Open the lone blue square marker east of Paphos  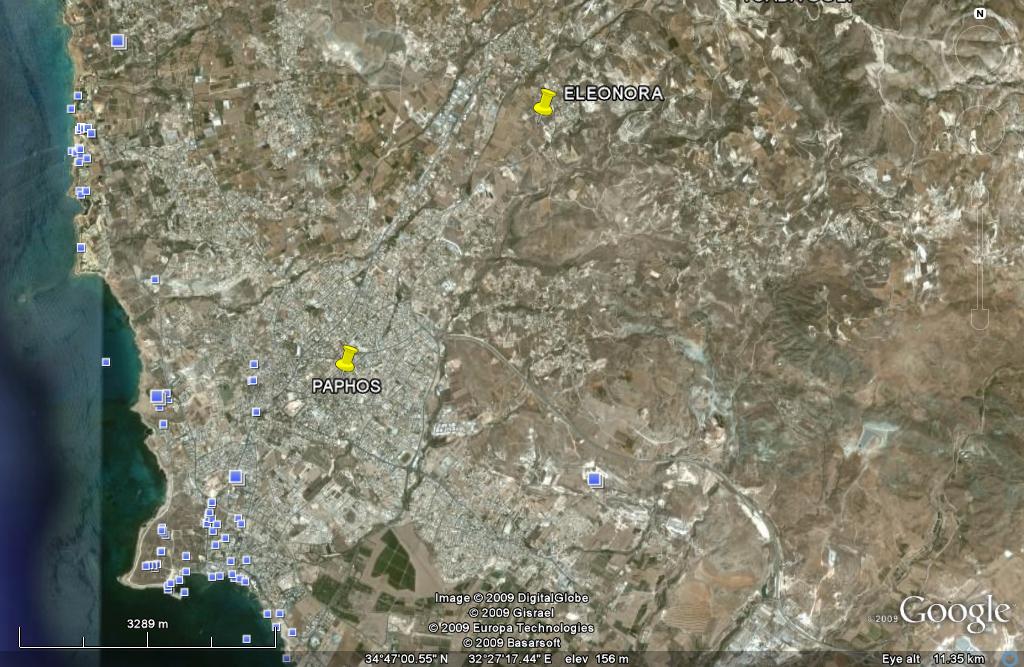pyautogui.click(x=594, y=480)
